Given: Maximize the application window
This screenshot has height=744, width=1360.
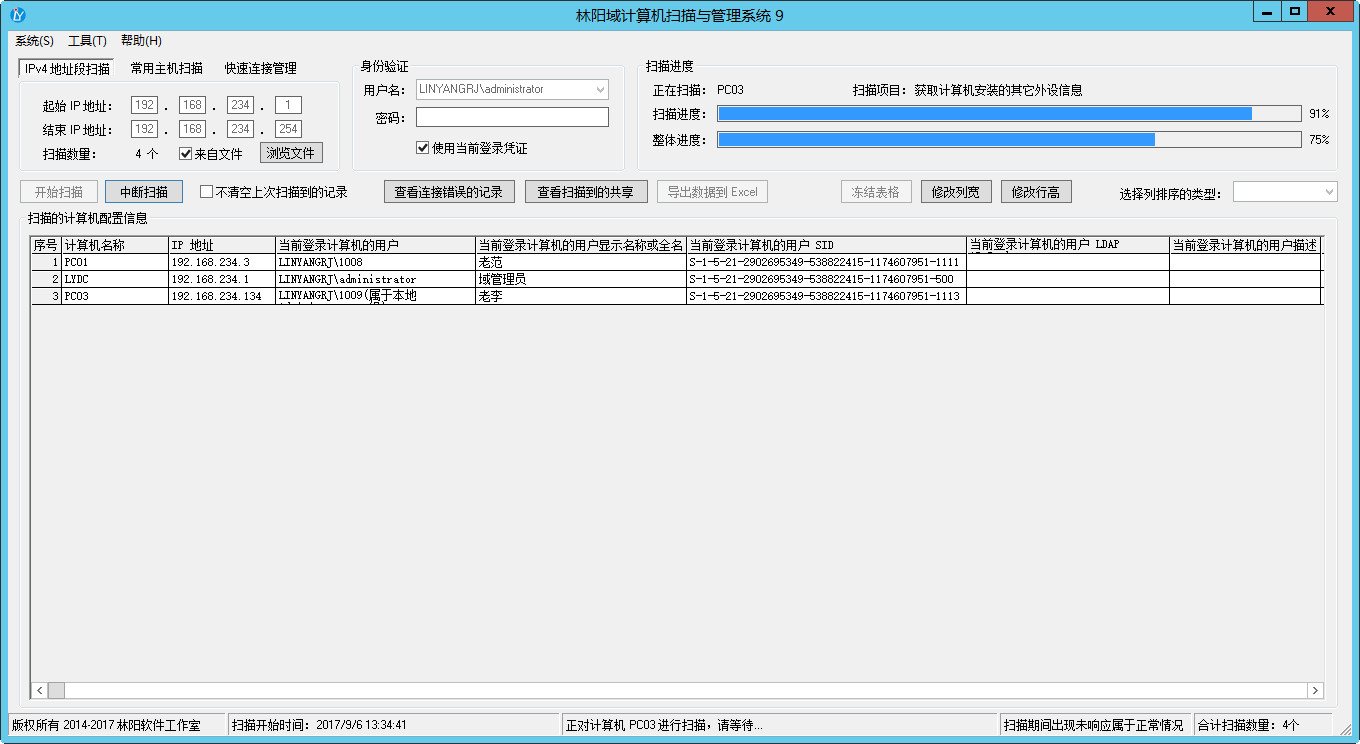Looking at the screenshot, I should 1295,10.
